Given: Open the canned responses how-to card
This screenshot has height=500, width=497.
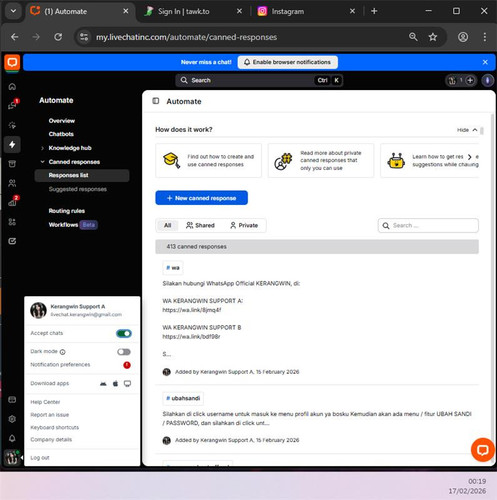Looking at the screenshot, I should 208,161.
